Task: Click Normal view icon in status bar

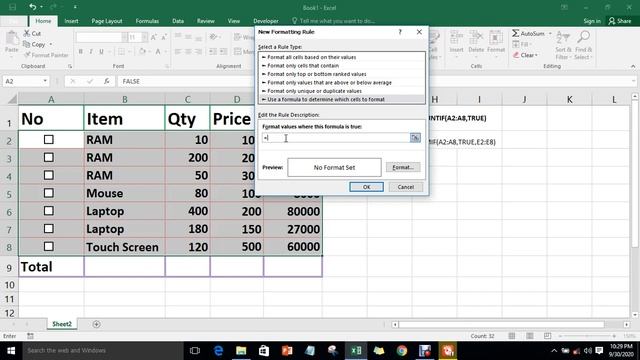Action: pos(511,336)
